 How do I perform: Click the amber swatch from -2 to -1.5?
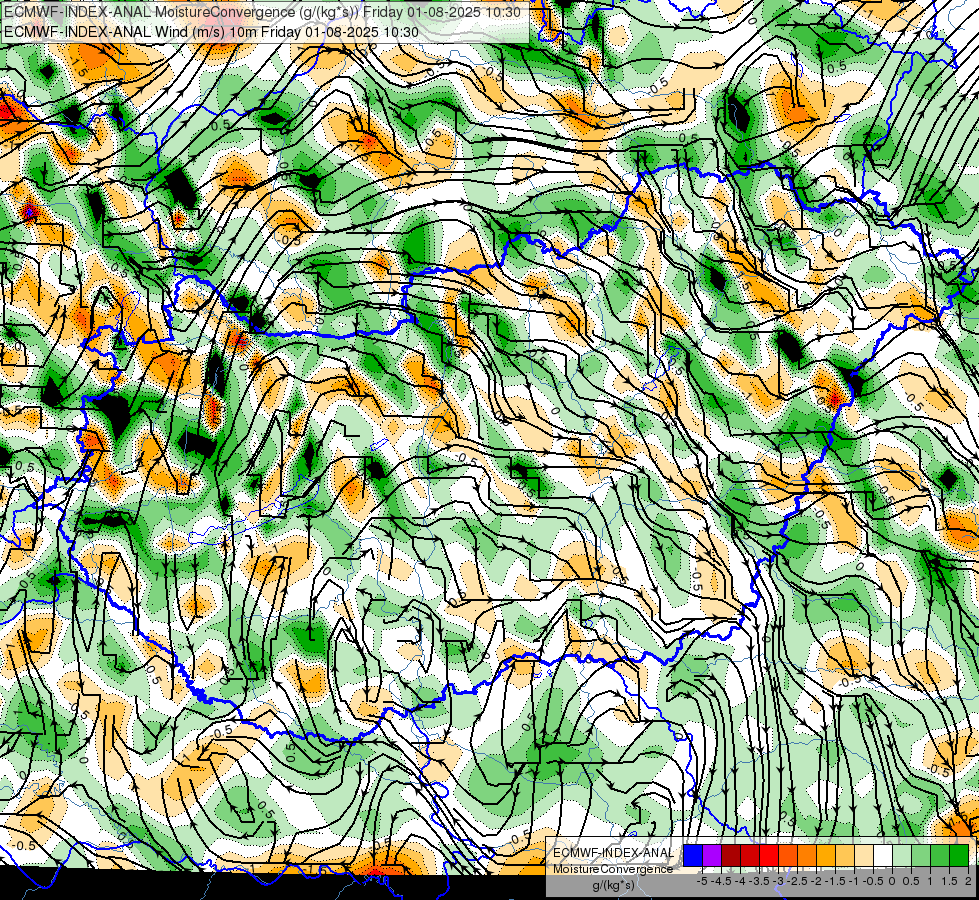[x=826, y=855]
